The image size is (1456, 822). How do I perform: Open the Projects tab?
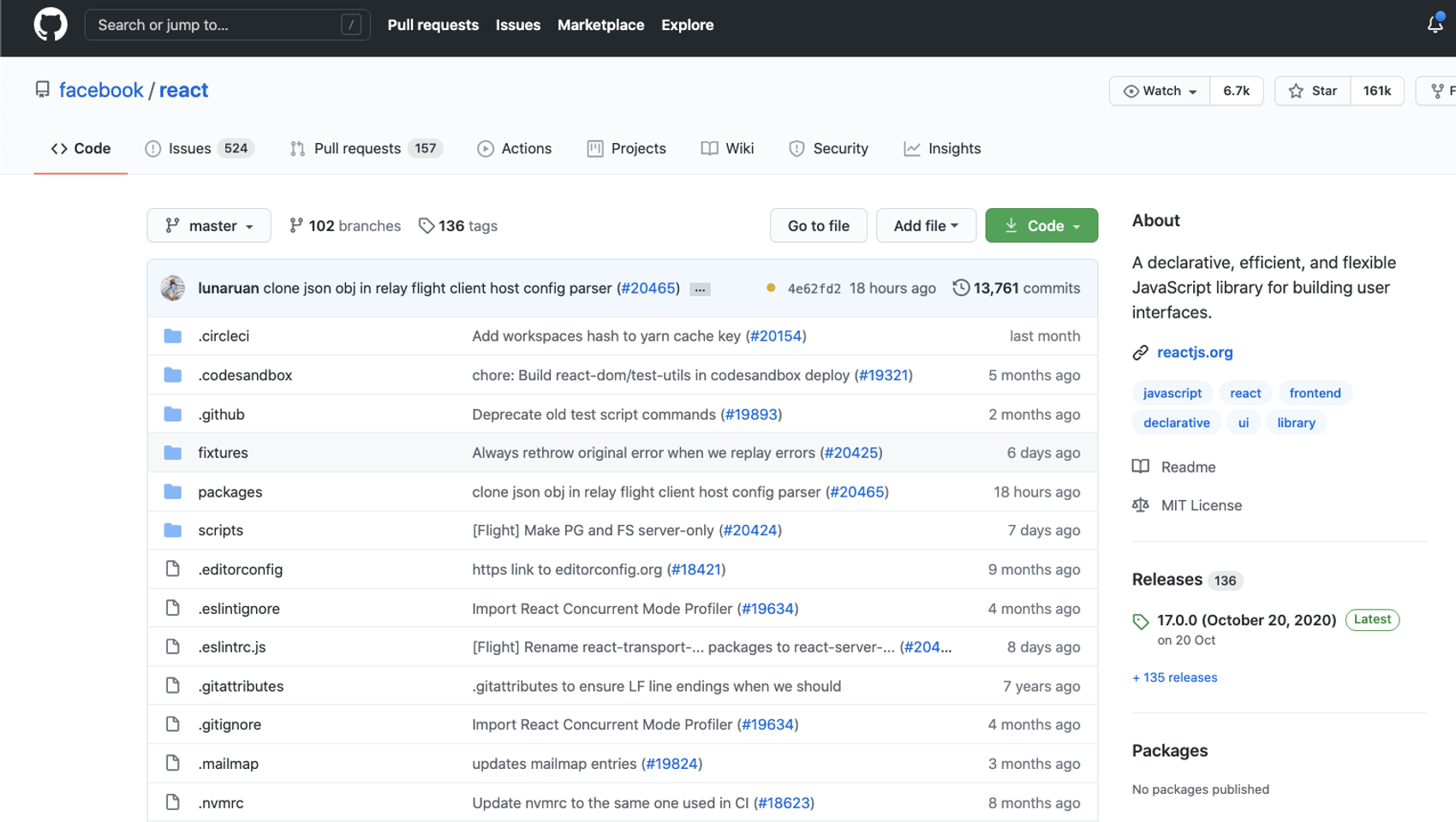coord(627,148)
